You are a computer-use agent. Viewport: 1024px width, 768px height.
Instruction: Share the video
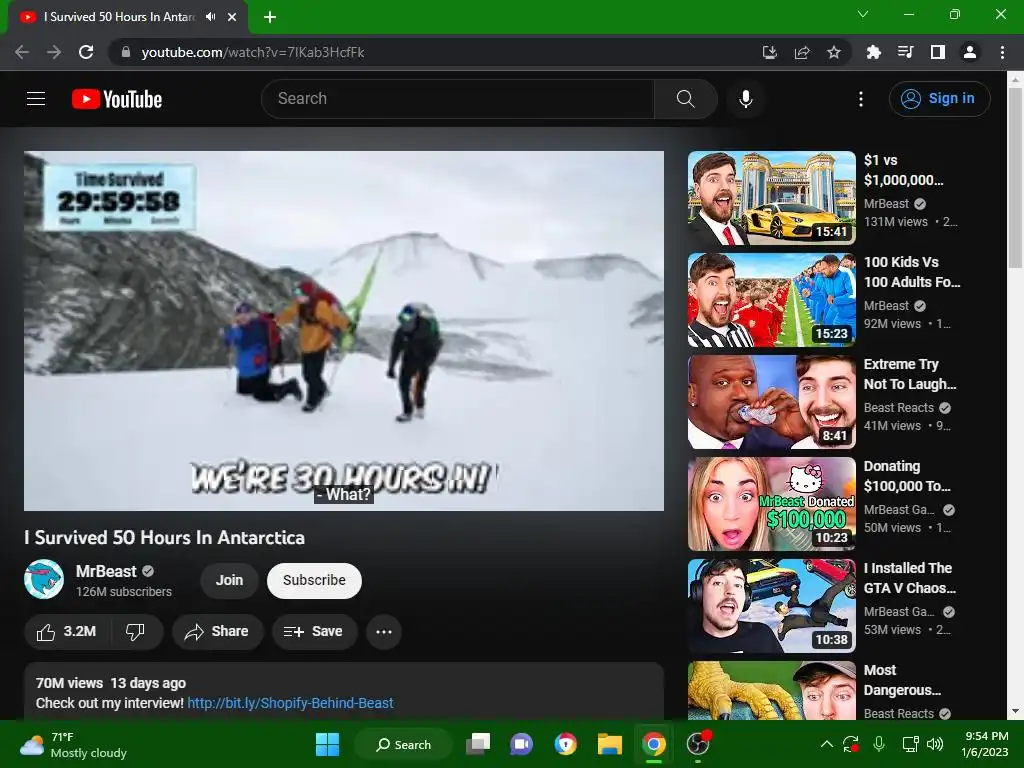(217, 632)
